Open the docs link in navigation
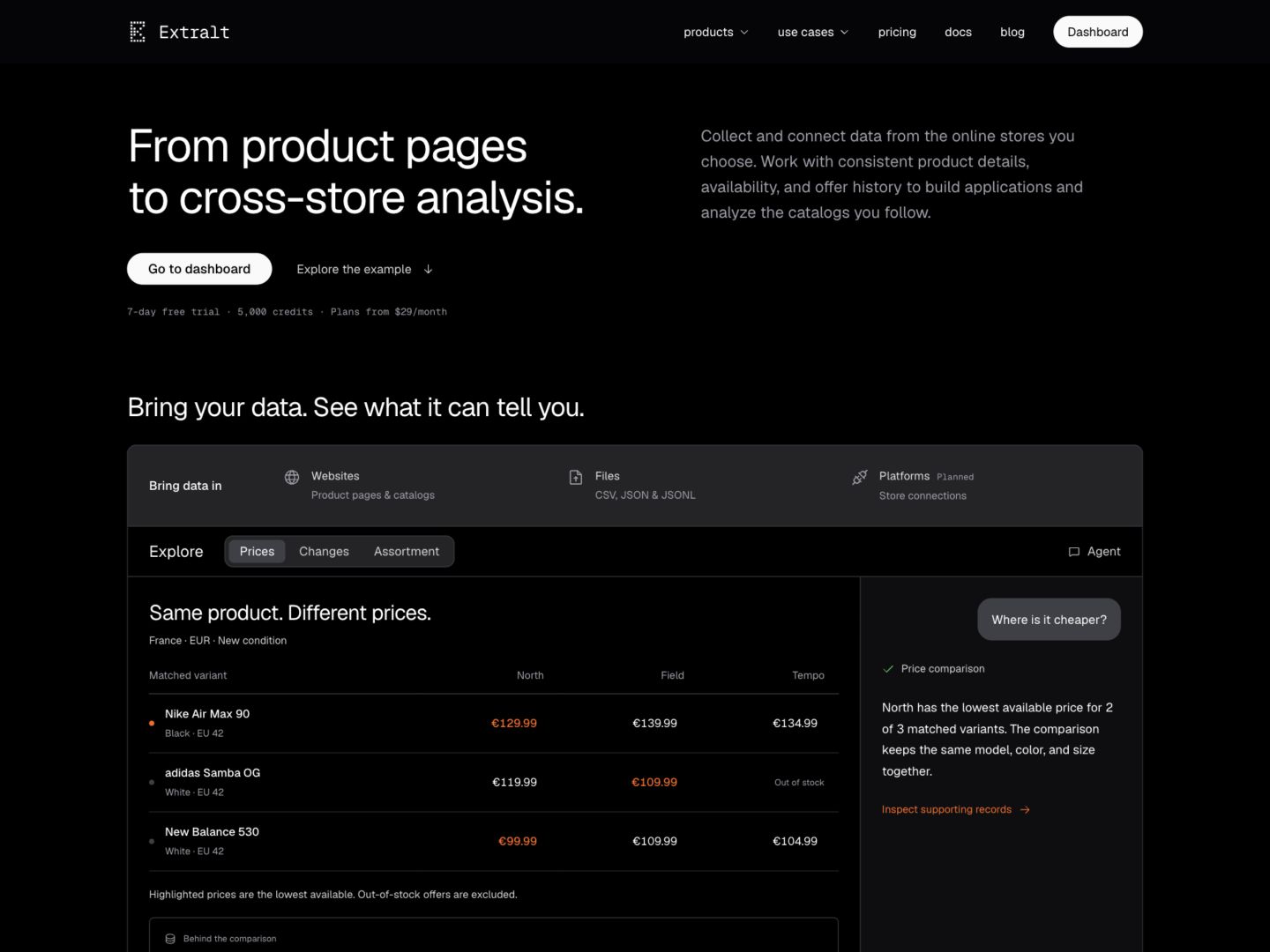The width and height of the screenshot is (1270, 952). click(x=958, y=32)
